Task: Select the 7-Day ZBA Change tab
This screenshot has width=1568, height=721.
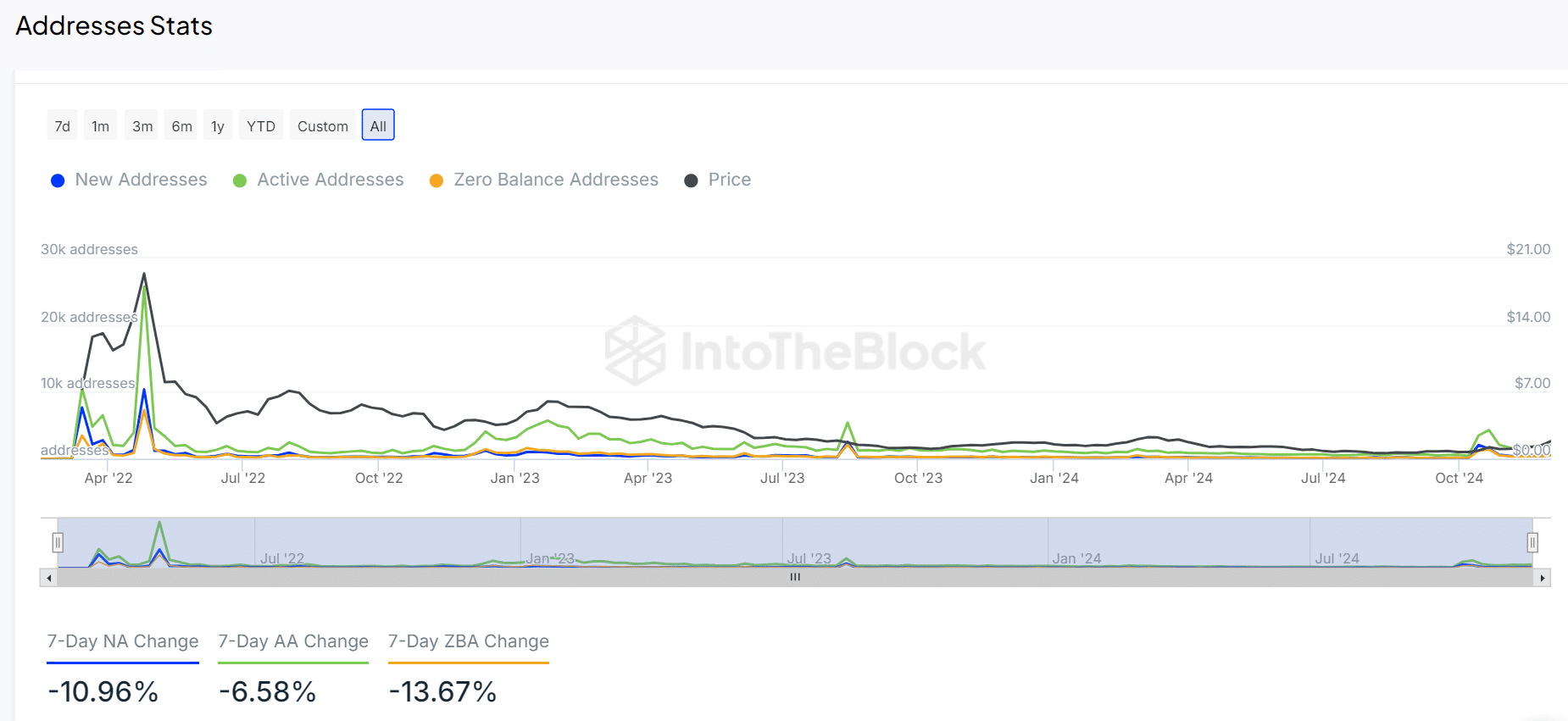Action: 469,641
